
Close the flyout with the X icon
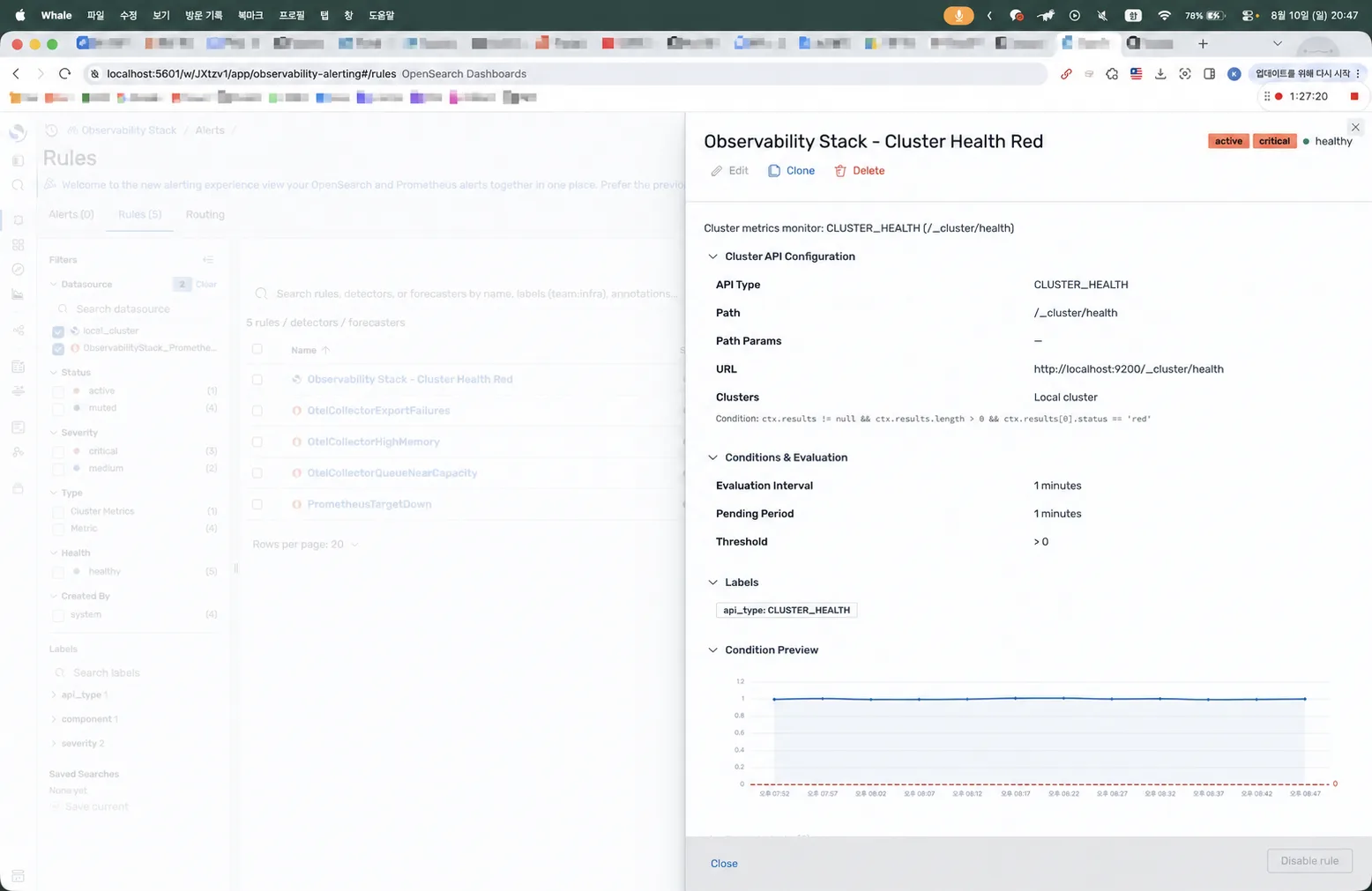point(1355,128)
